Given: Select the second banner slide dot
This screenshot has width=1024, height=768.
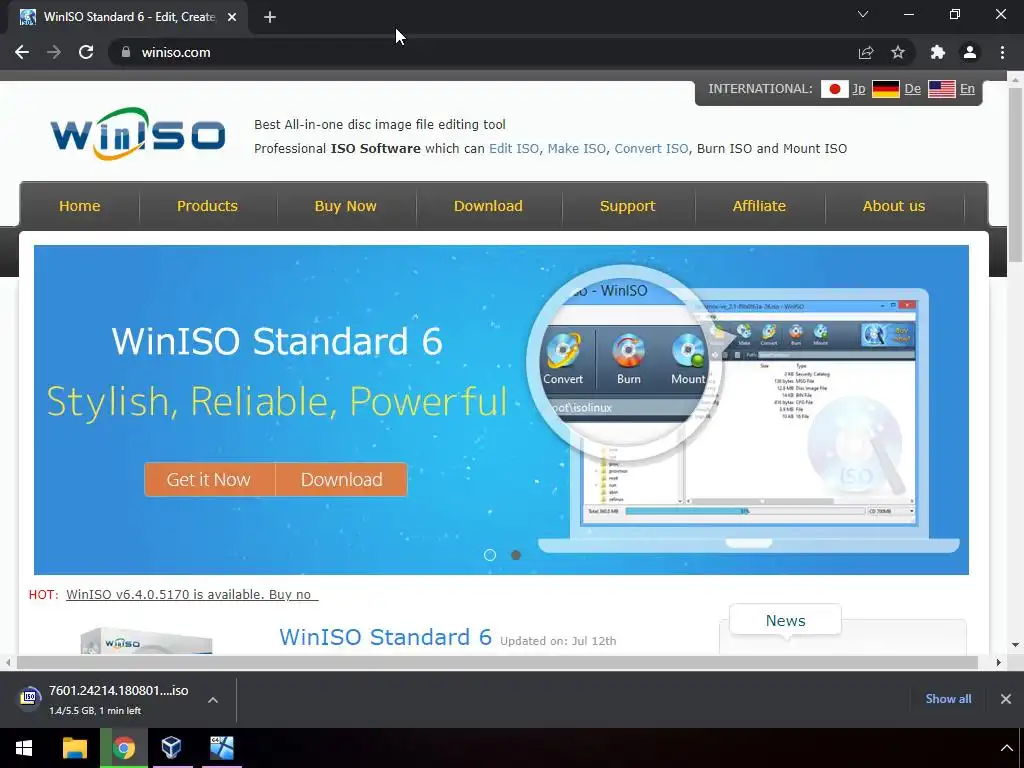Looking at the screenshot, I should pos(516,555).
